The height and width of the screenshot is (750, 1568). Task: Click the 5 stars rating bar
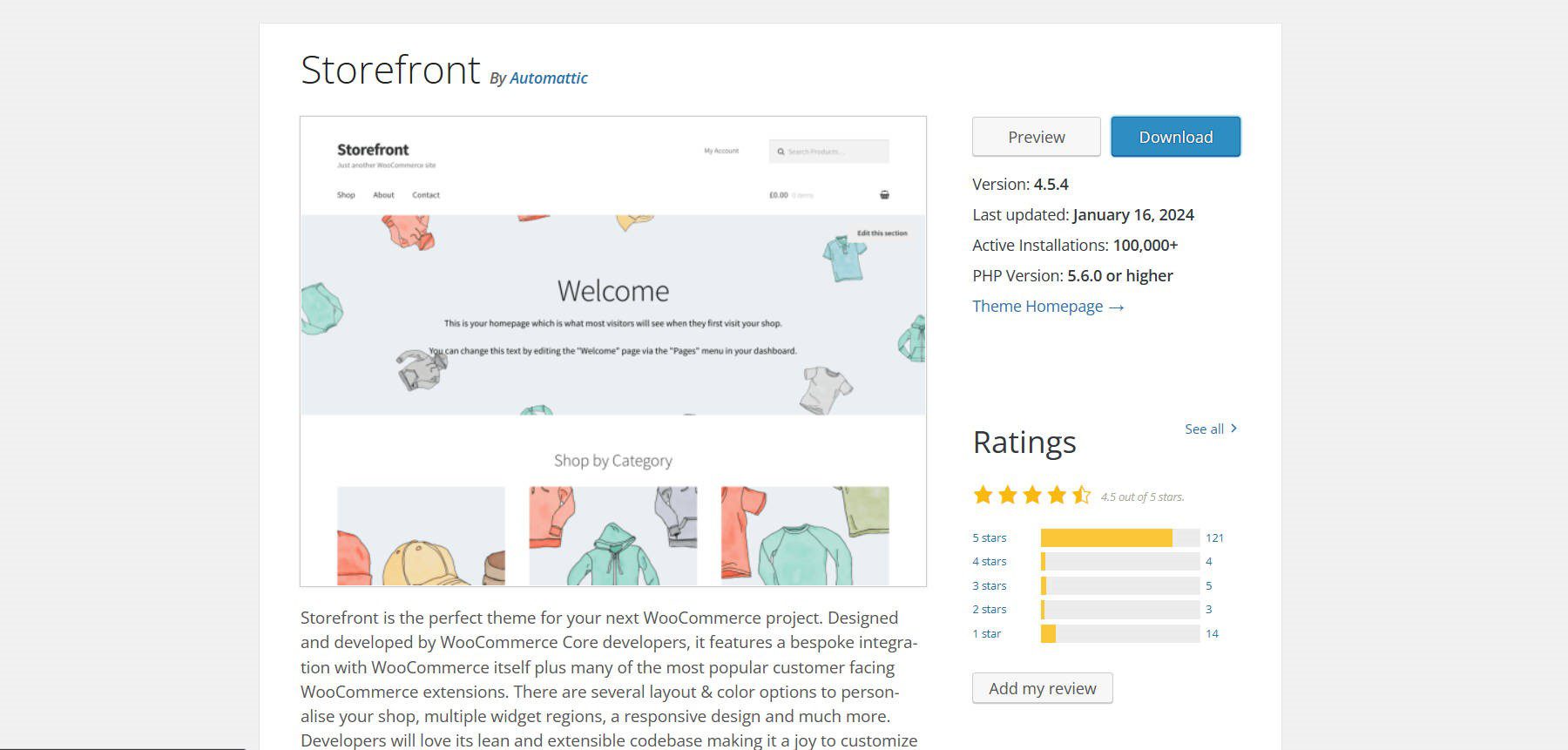pyautogui.click(x=1120, y=537)
